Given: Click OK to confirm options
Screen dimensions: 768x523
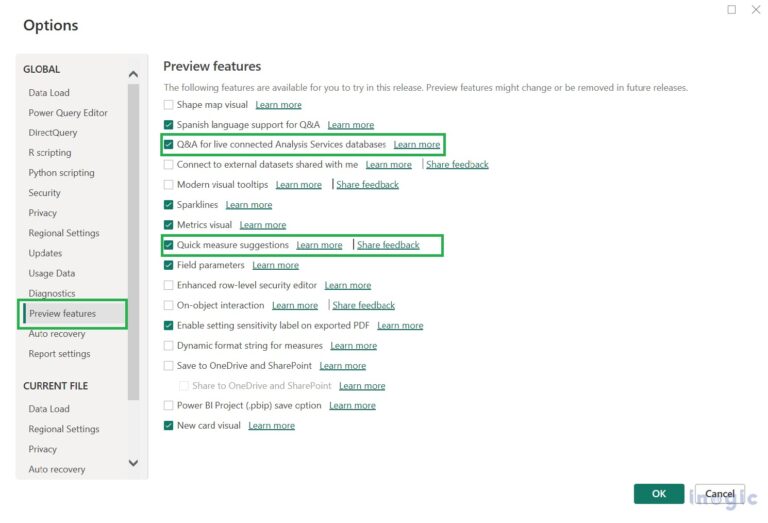Looking at the screenshot, I should [659, 494].
